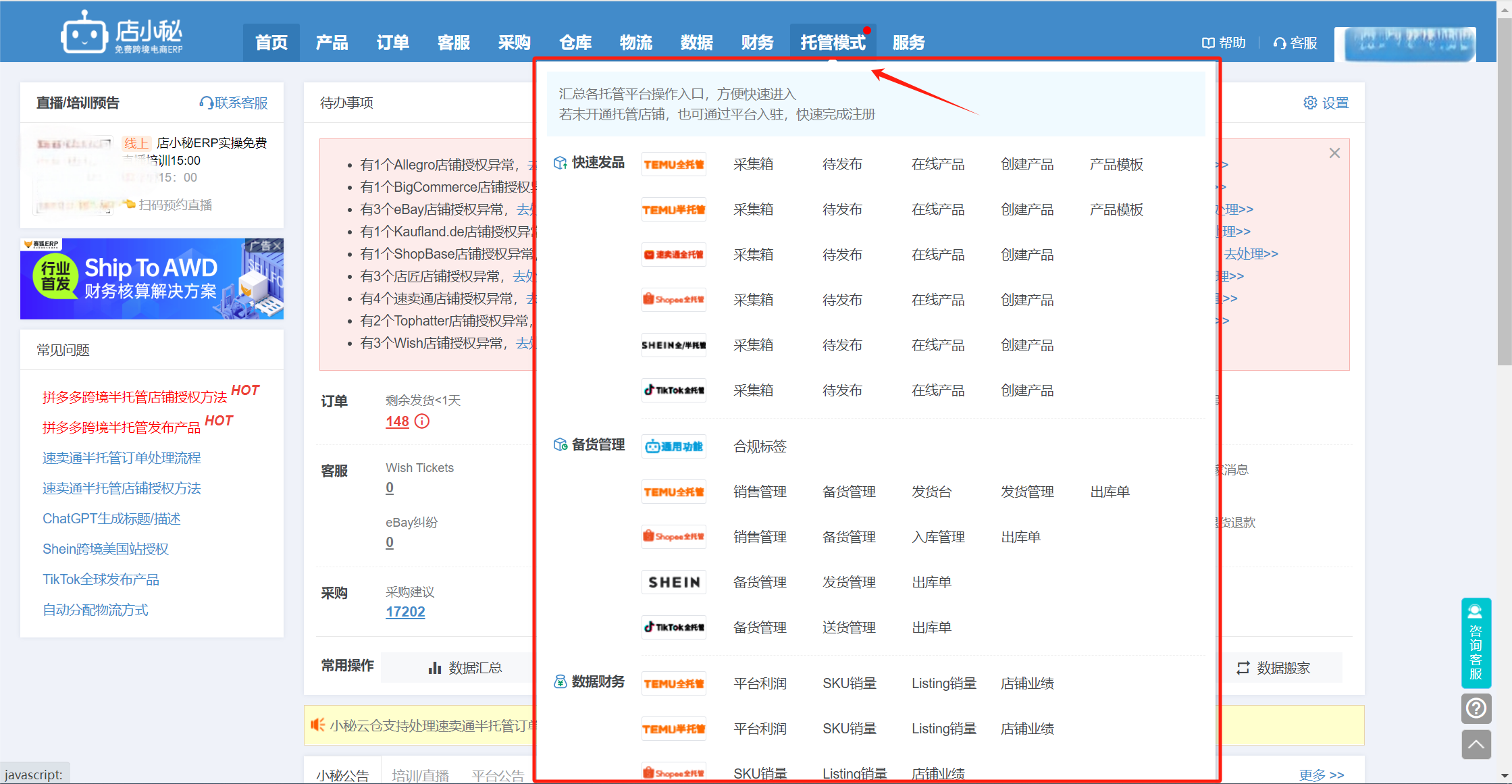Image resolution: width=1512 pixels, height=784 pixels.
Task: Click the 数据汇总 bar chart shortcut
Action: [465, 668]
